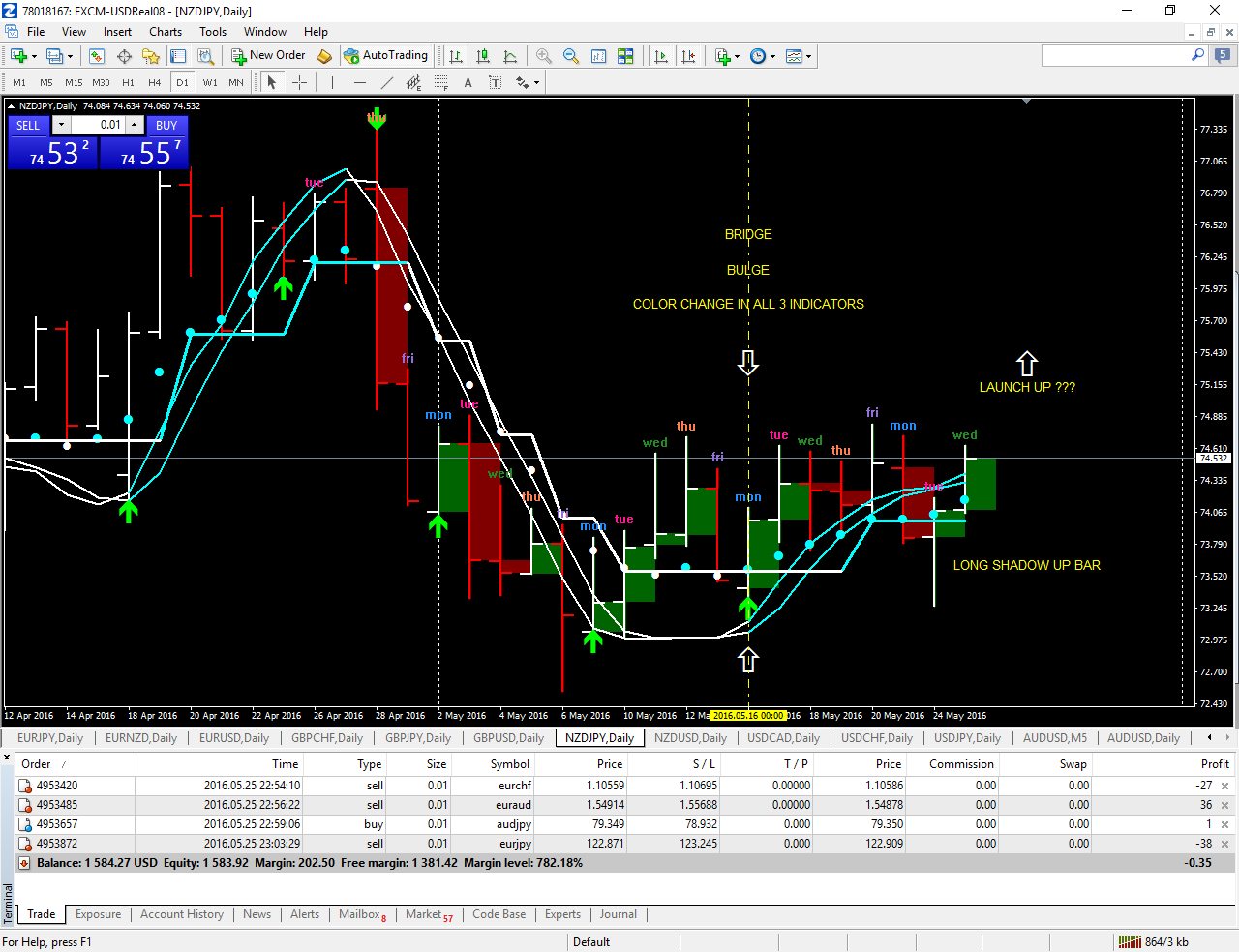Open the Market Watch window icon
Image resolution: width=1239 pixels, height=952 pixels.
tap(97, 56)
